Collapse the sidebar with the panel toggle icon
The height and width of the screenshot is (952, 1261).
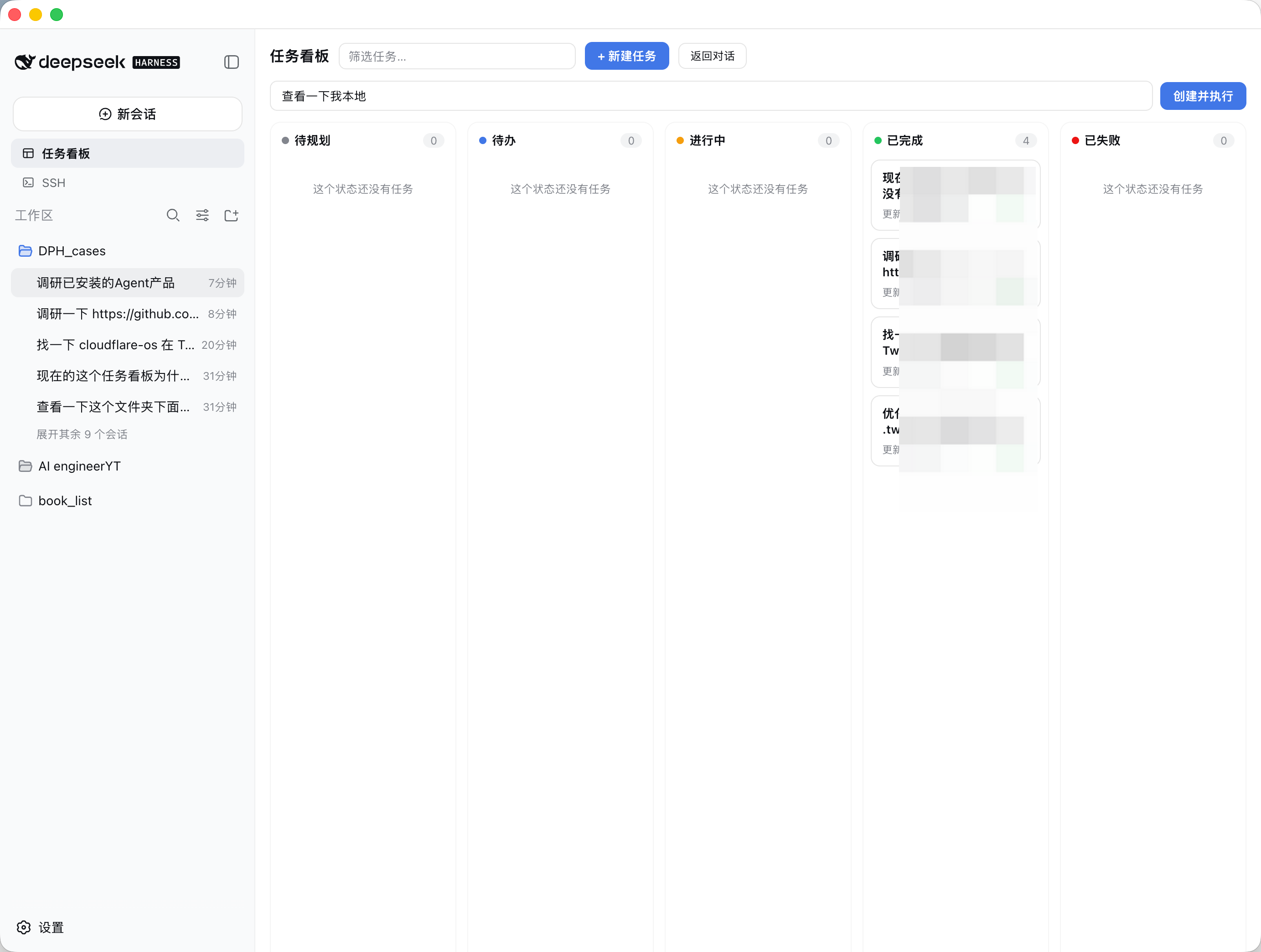231,62
